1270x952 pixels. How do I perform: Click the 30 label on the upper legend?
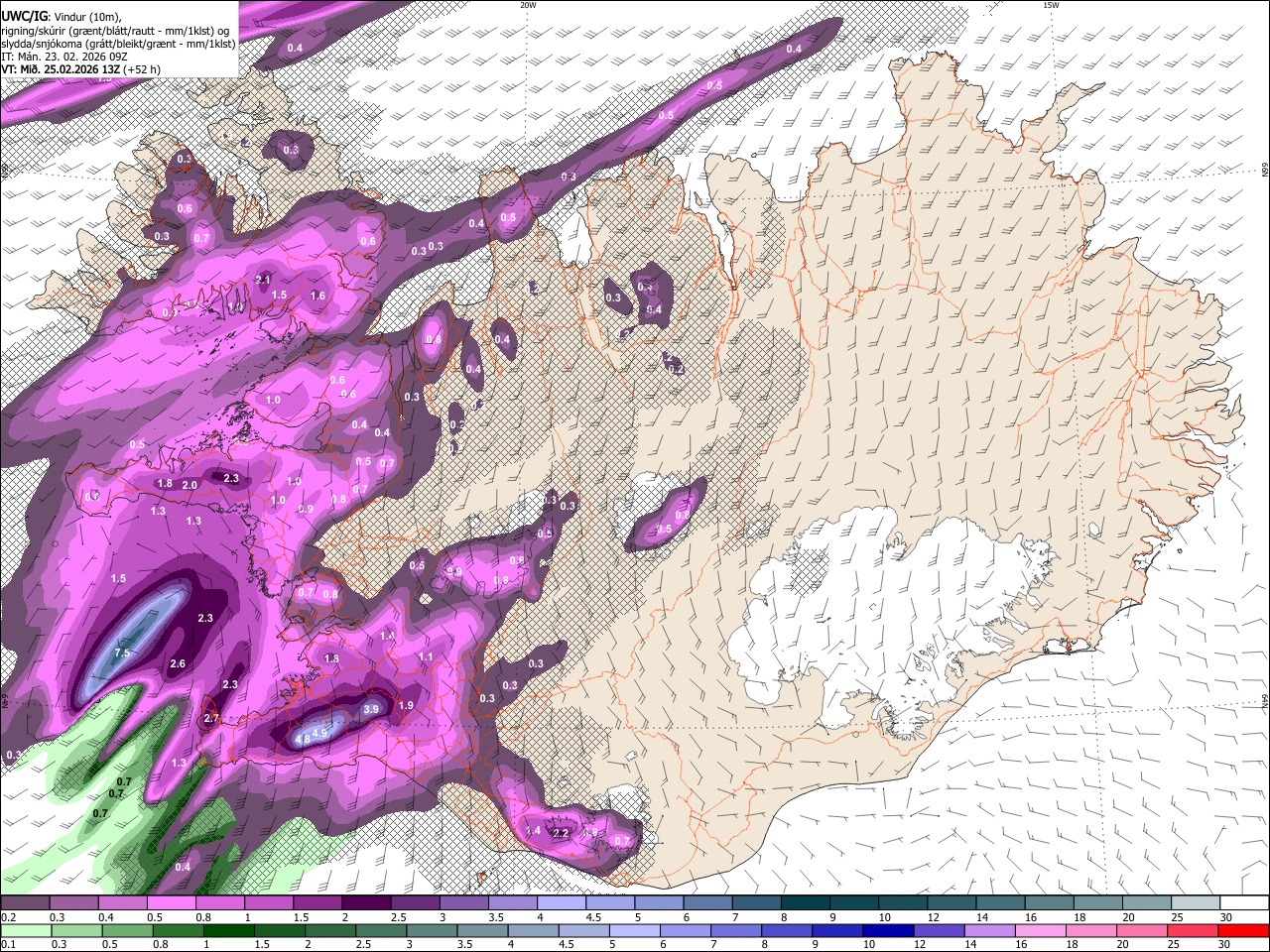click(1225, 917)
